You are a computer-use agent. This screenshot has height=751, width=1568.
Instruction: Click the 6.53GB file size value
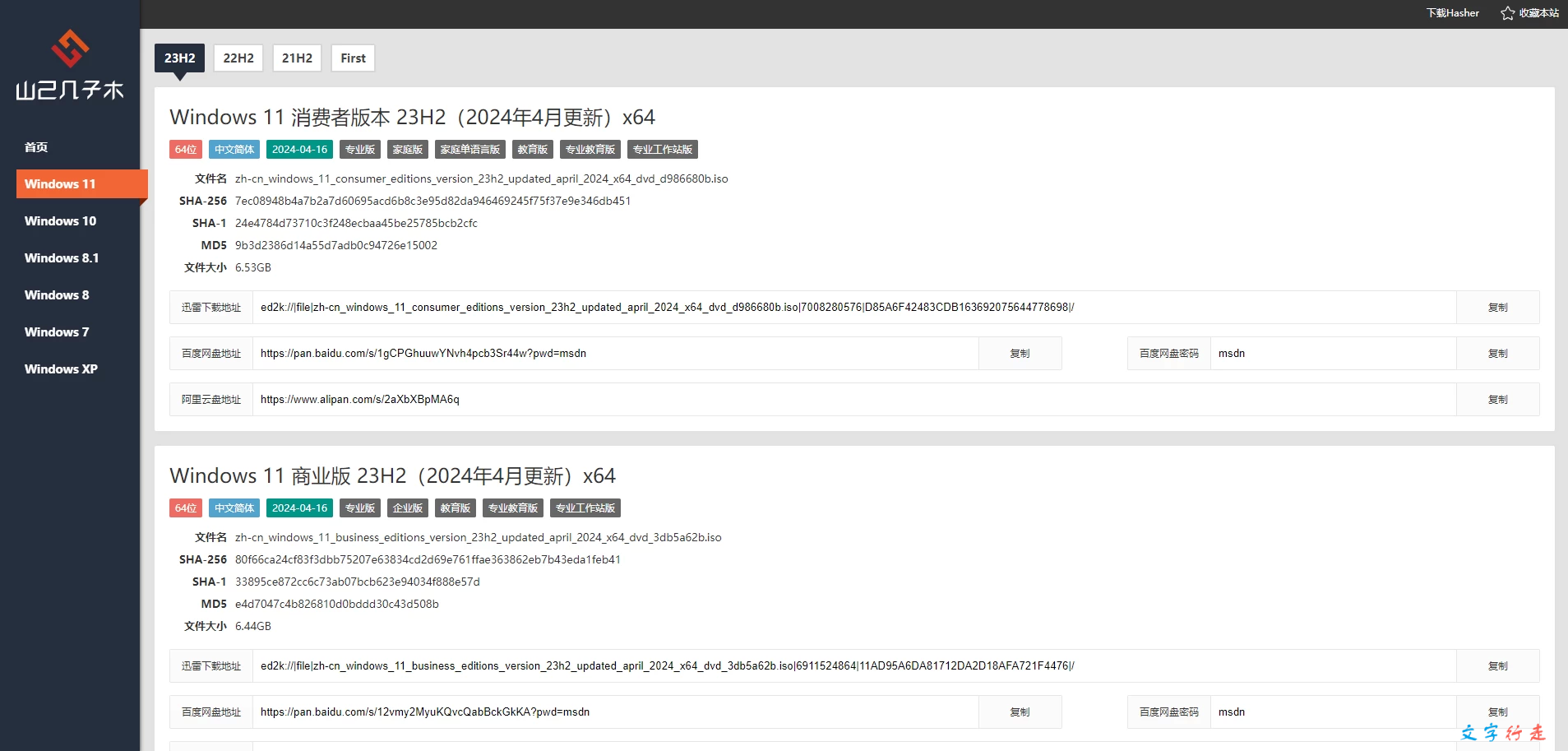pyautogui.click(x=253, y=268)
